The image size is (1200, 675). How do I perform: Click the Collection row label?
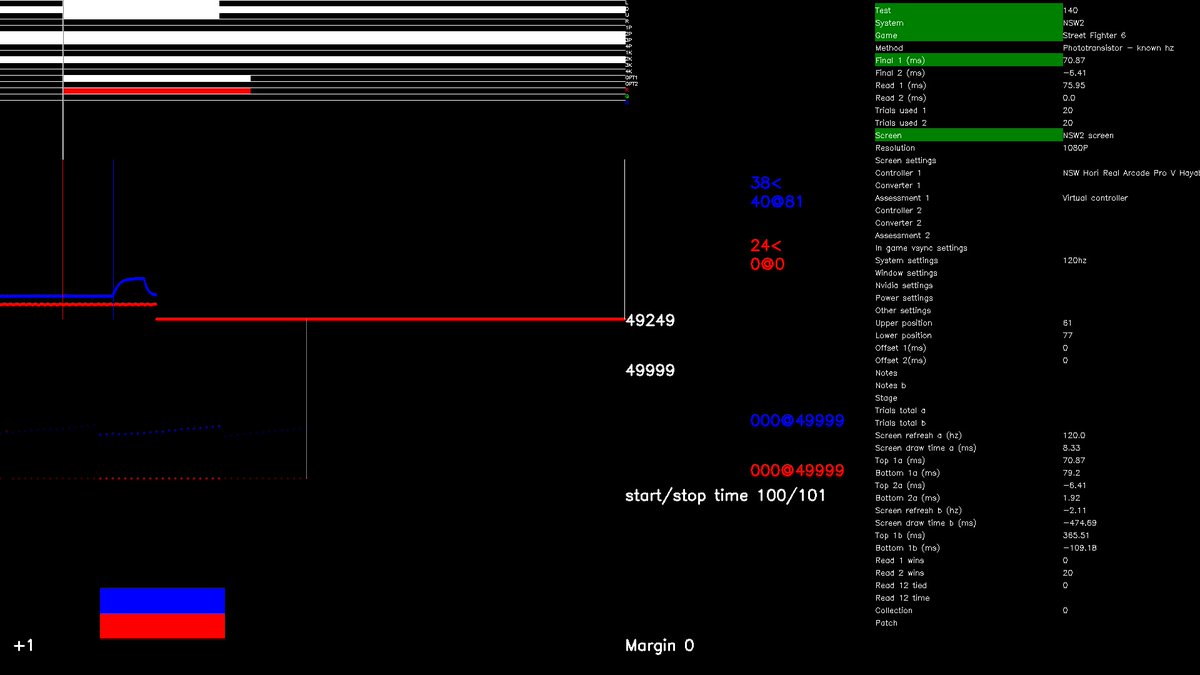tap(894, 610)
